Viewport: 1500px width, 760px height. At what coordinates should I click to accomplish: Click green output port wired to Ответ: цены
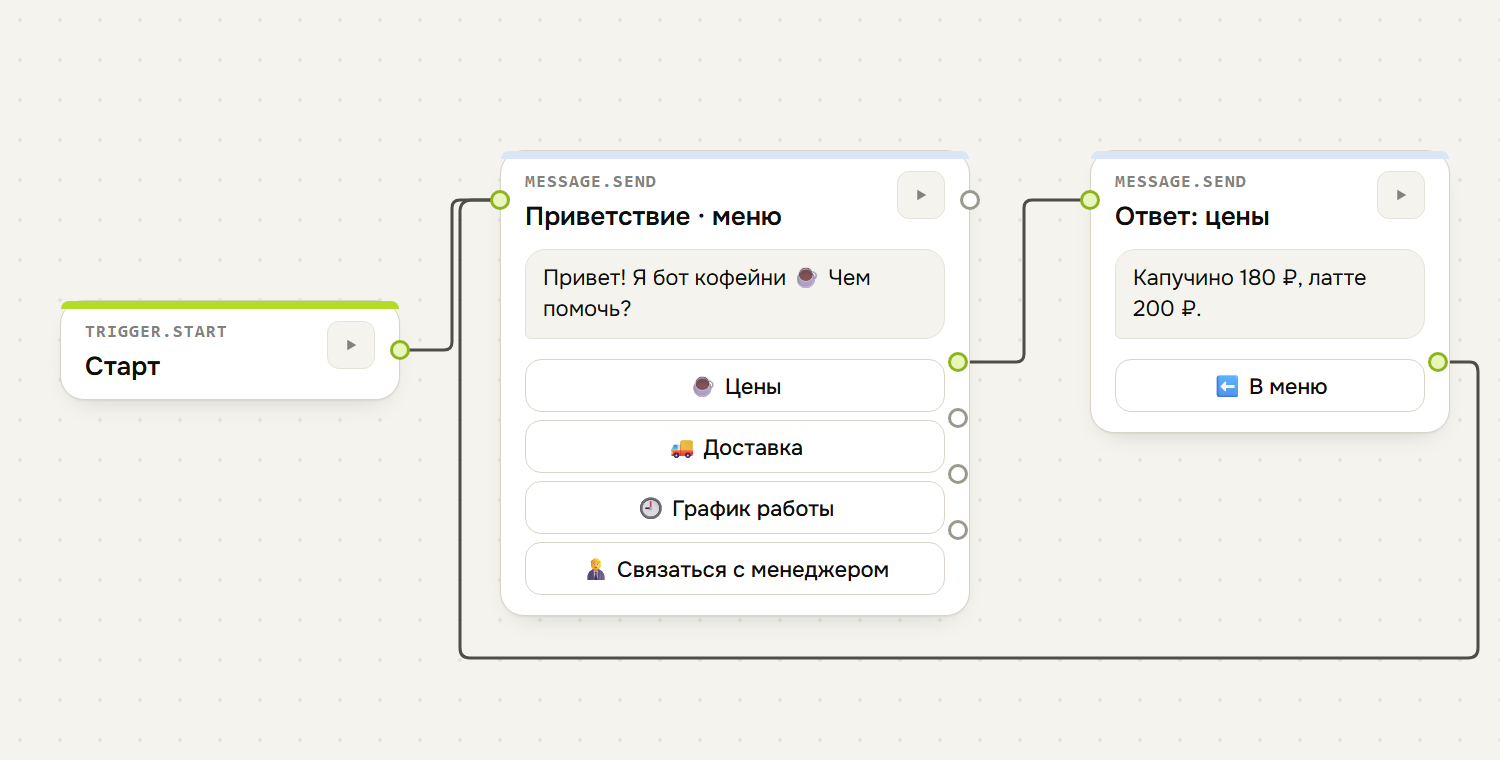958,362
